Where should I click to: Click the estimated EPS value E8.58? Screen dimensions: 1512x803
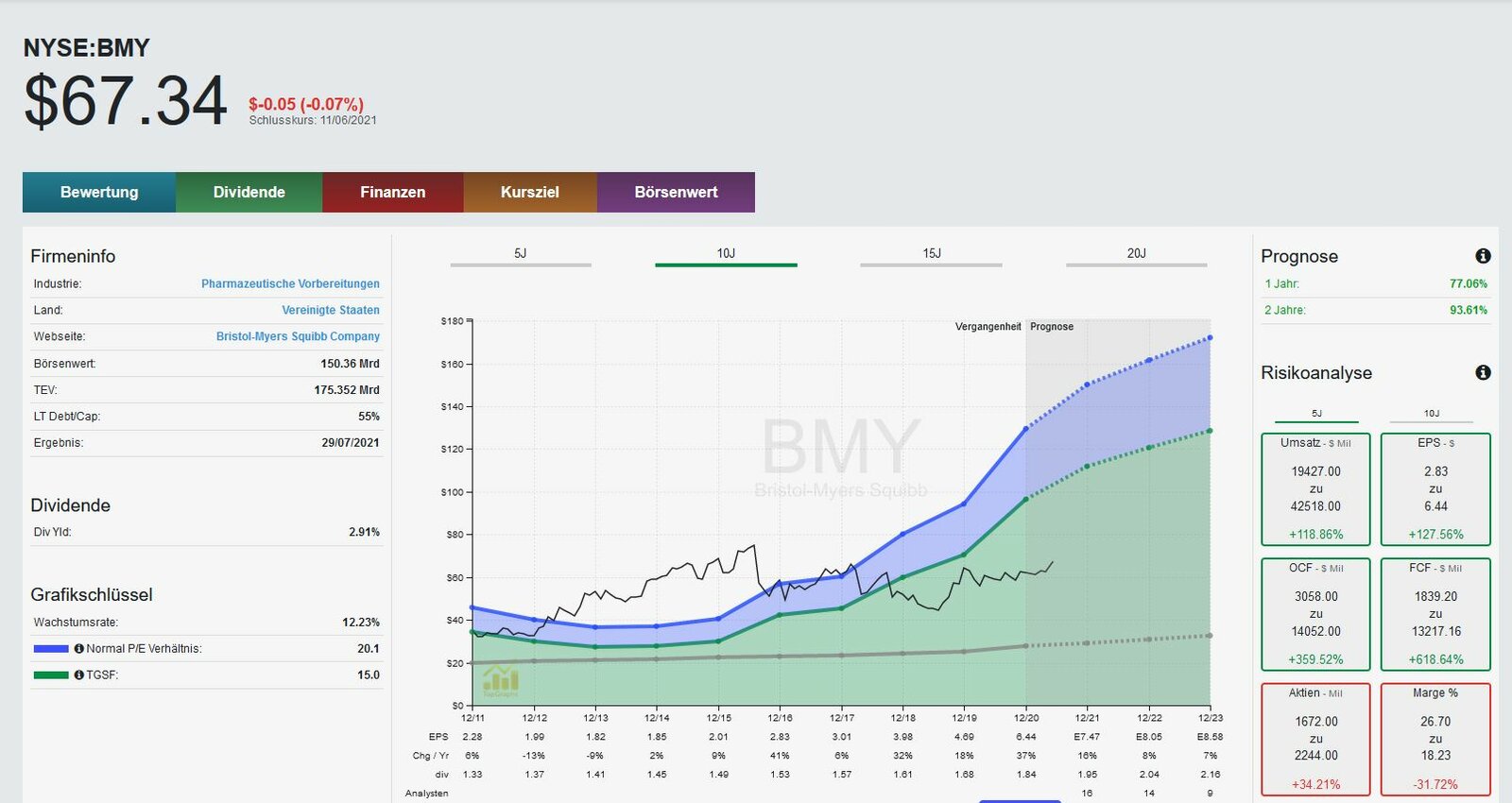1210,737
